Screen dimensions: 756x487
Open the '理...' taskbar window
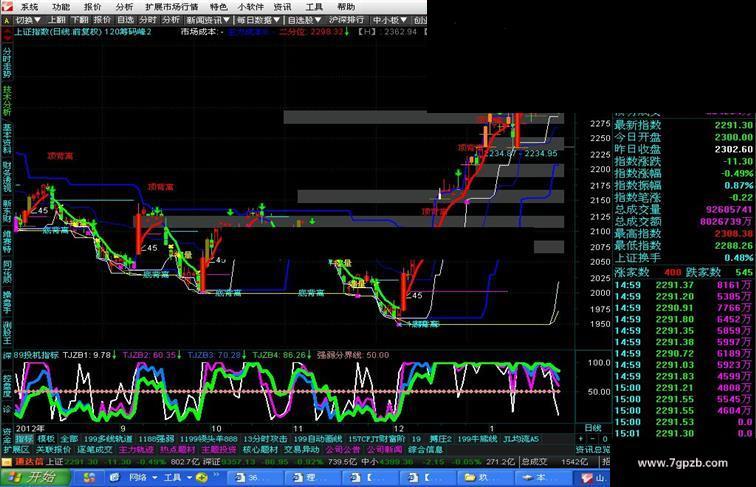point(312,478)
